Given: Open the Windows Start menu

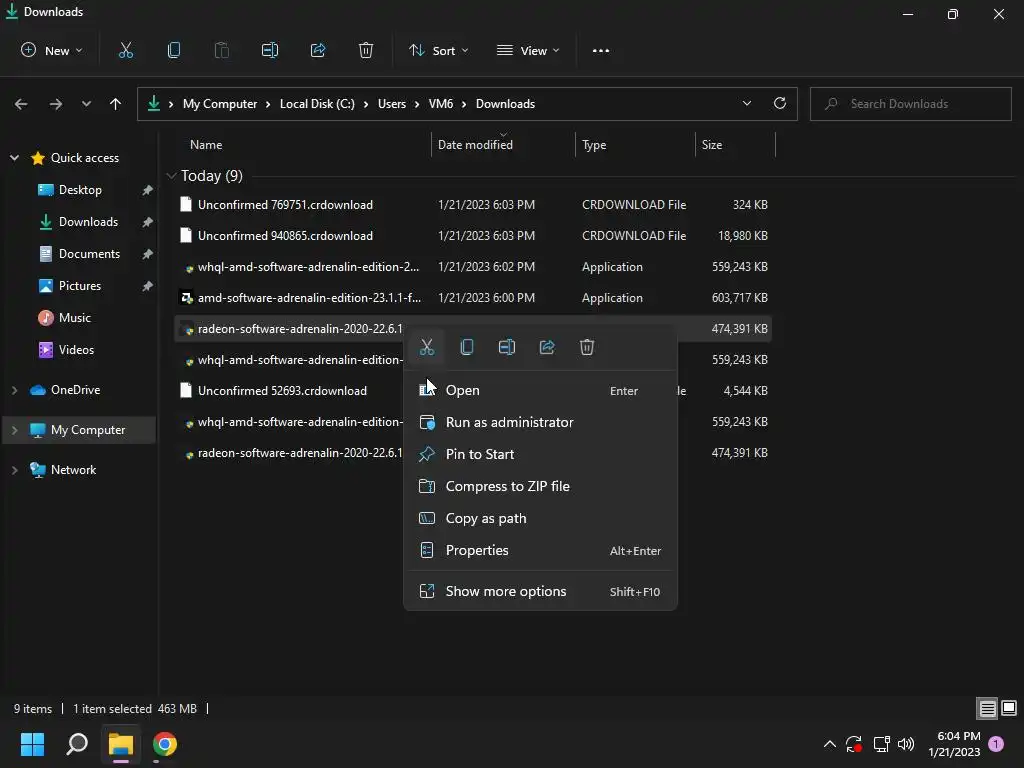Looking at the screenshot, I should coord(32,744).
